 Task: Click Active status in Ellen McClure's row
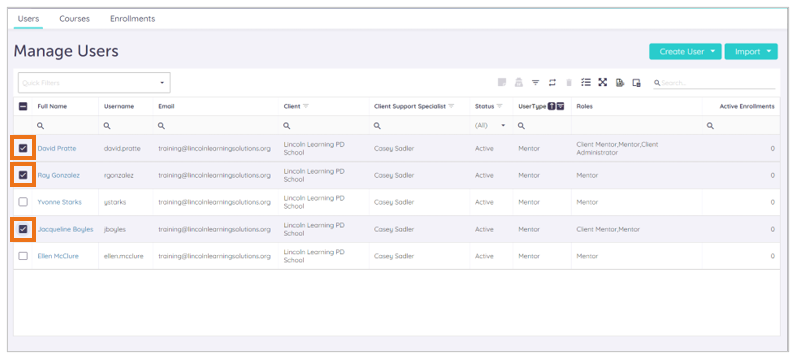(484, 256)
